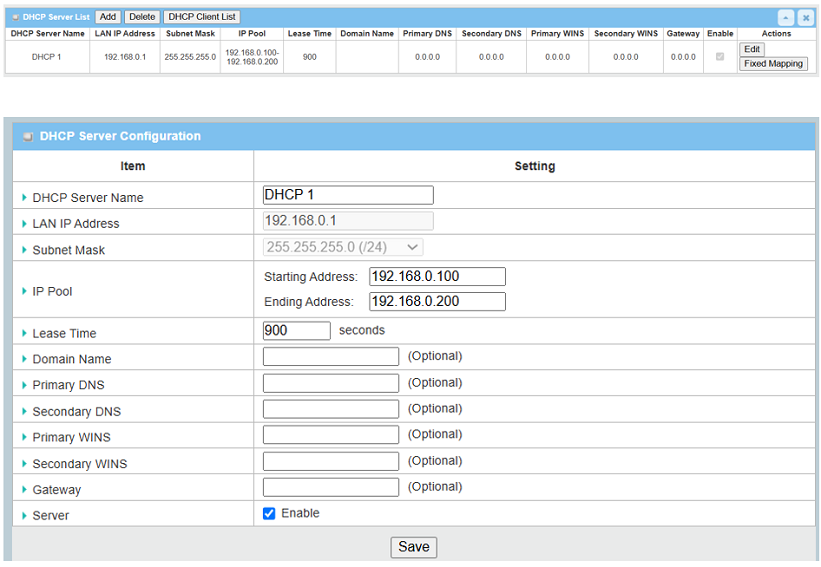Click the arrow beside Lease Time
The width and height of the screenshot is (821, 567).
pyautogui.click(x=24, y=333)
